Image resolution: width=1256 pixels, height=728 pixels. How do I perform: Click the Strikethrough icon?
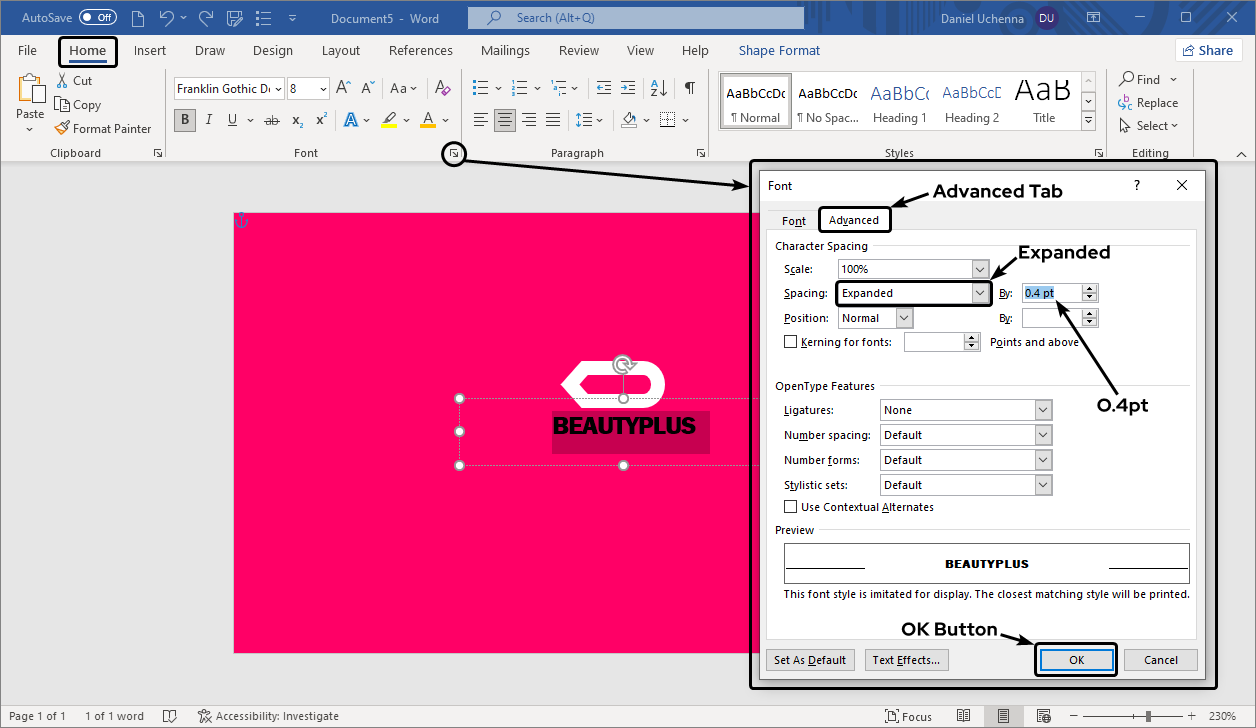271,120
